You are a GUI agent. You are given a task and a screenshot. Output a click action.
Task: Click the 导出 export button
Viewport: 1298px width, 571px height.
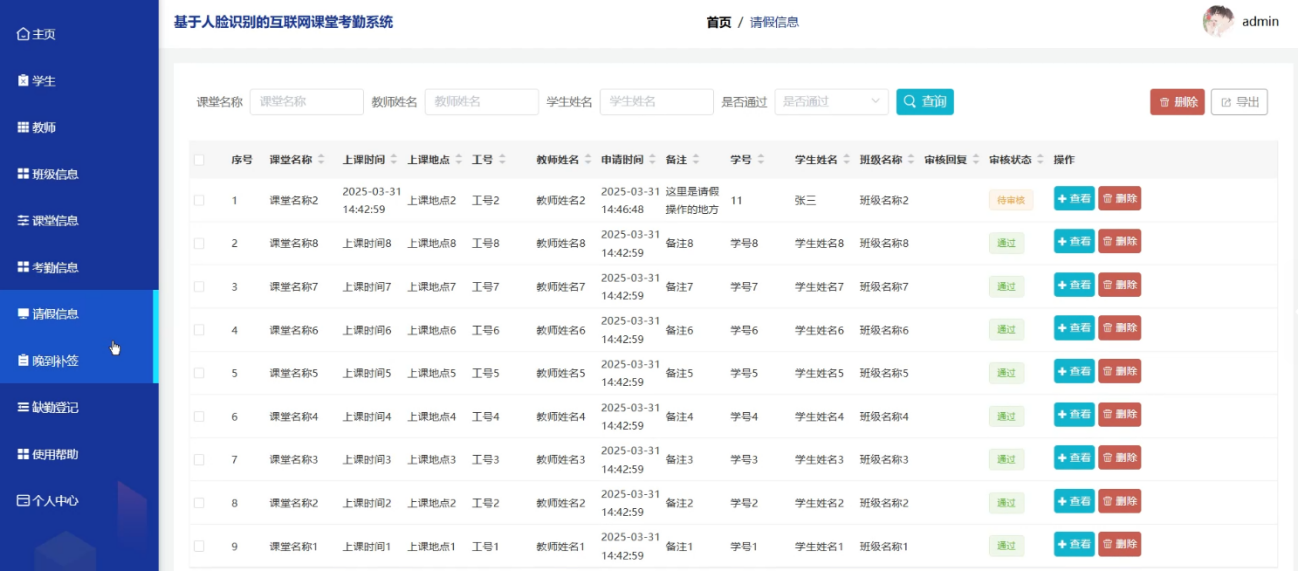(x=1239, y=102)
